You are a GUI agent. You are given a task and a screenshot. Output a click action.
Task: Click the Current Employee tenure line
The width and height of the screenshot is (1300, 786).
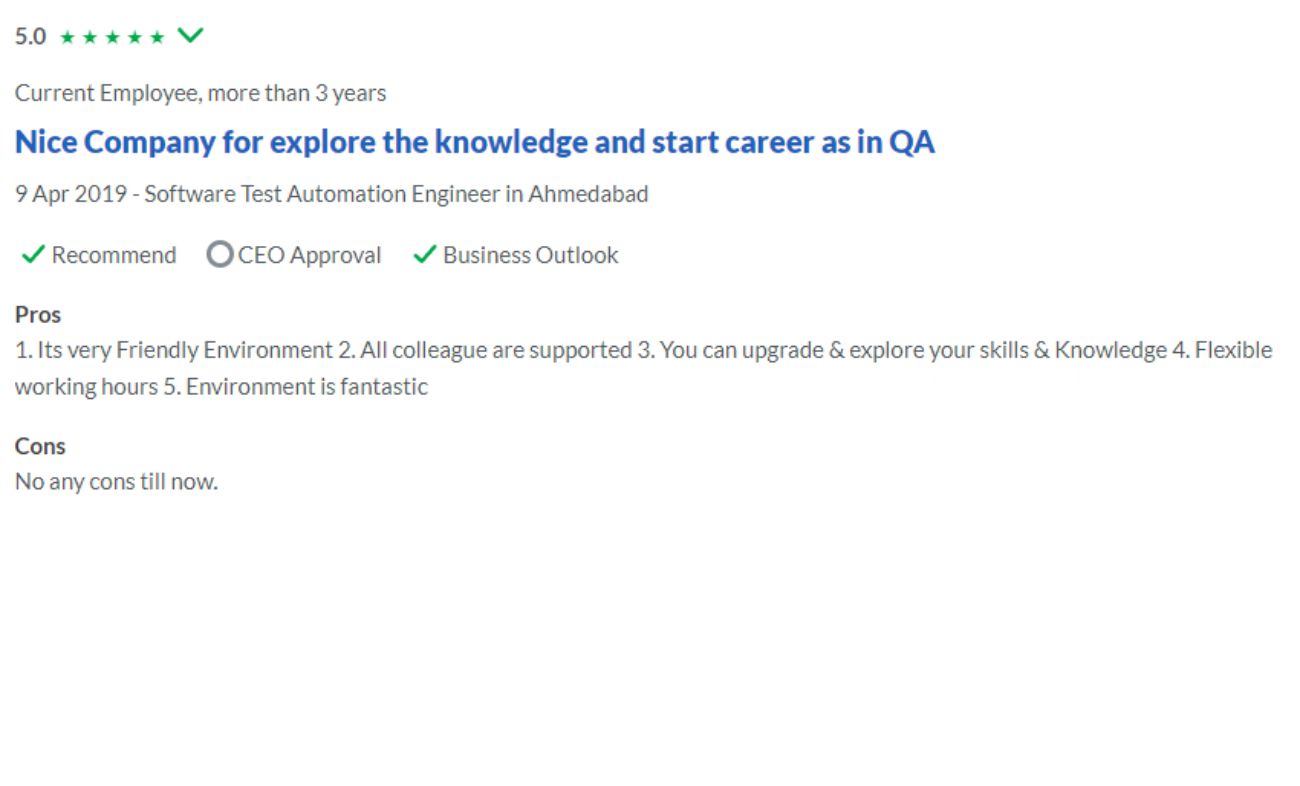(x=201, y=94)
